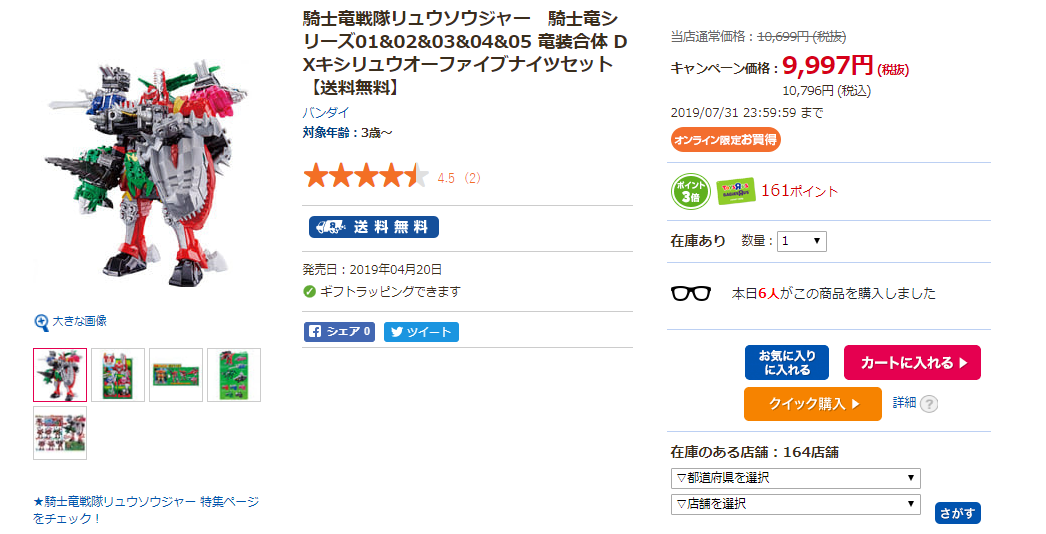This screenshot has height=534, width=1046.
Task: Click the free shipping truck badge
Action: (x=373, y=227)
